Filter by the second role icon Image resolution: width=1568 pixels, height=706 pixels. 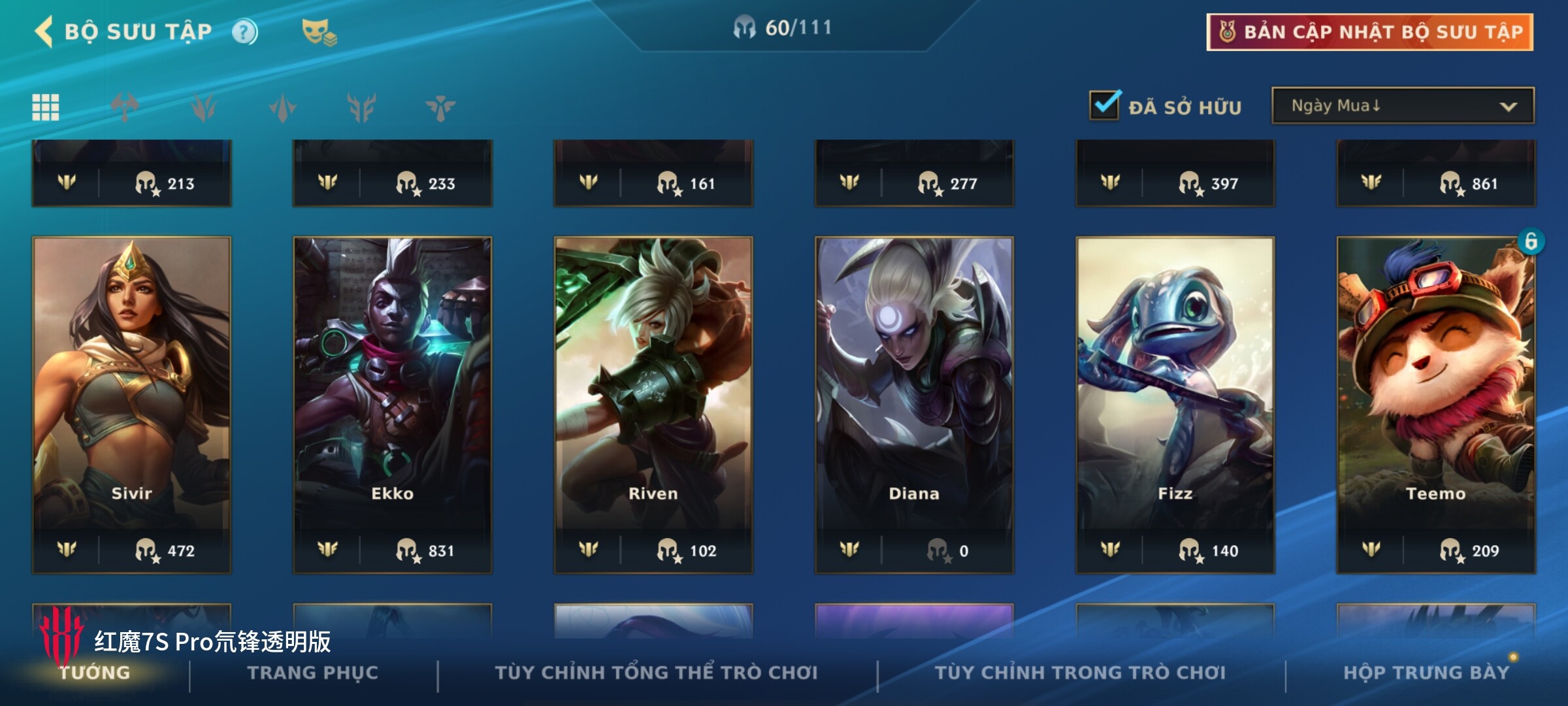point(204,107)
